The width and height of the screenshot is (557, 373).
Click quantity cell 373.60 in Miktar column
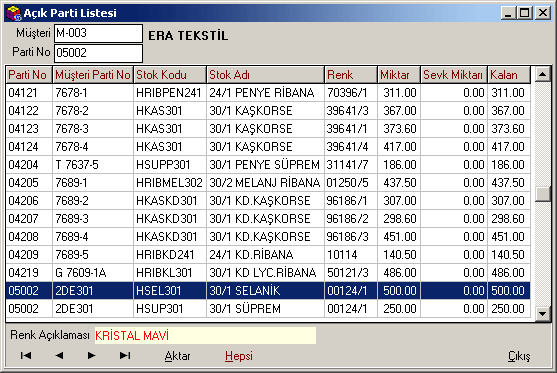click(x=400, y=129)
